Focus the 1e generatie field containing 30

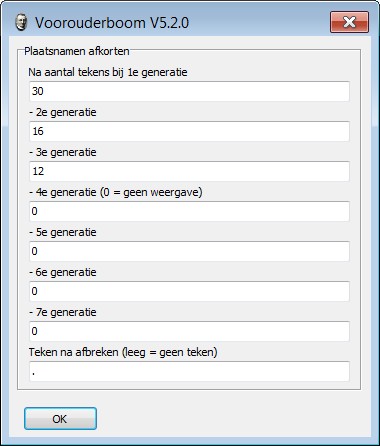click(x=189, y=91)
